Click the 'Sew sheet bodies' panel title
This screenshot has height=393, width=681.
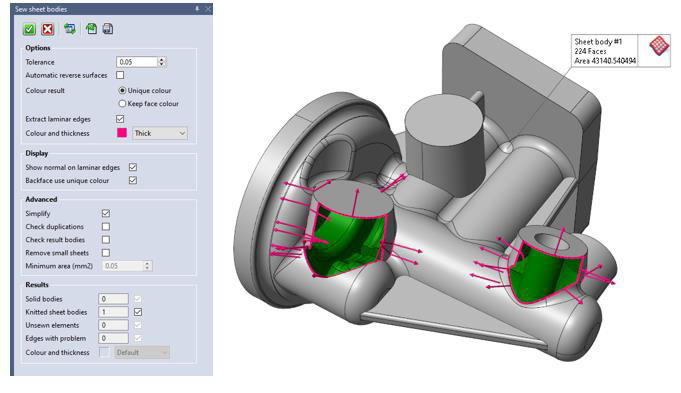41,9
